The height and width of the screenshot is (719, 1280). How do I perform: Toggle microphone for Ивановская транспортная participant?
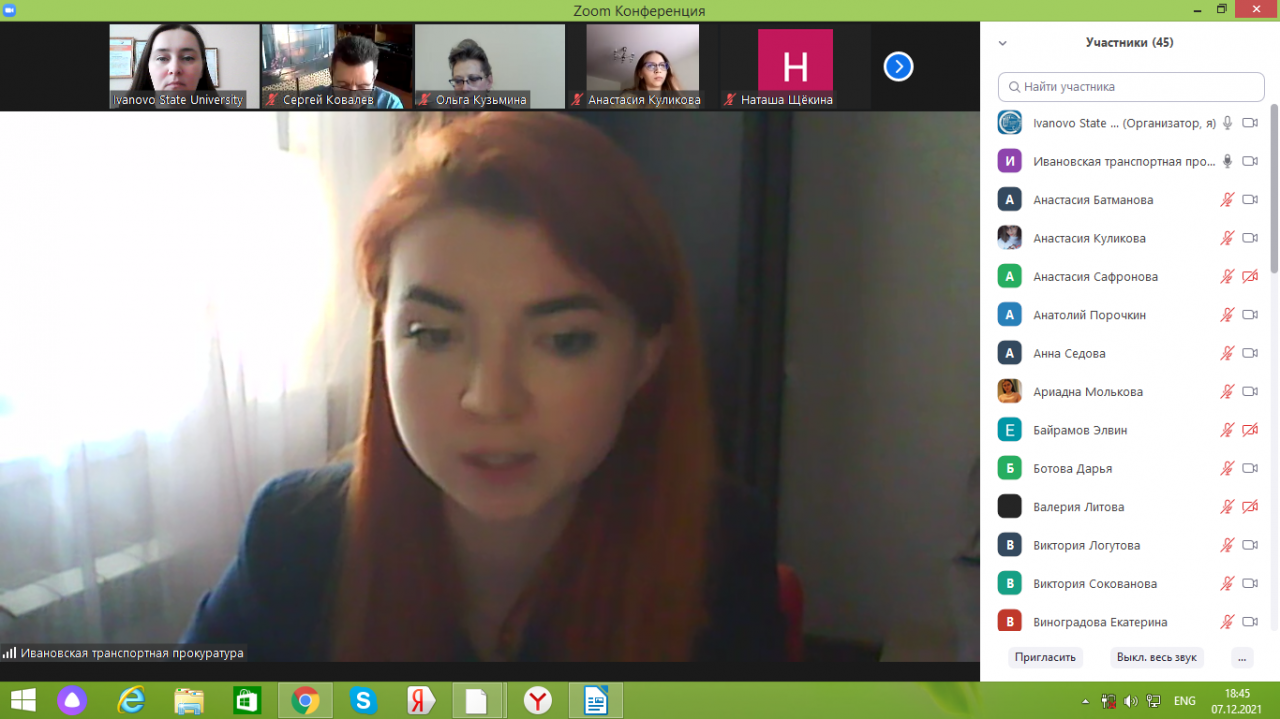tap(1227, 161)
